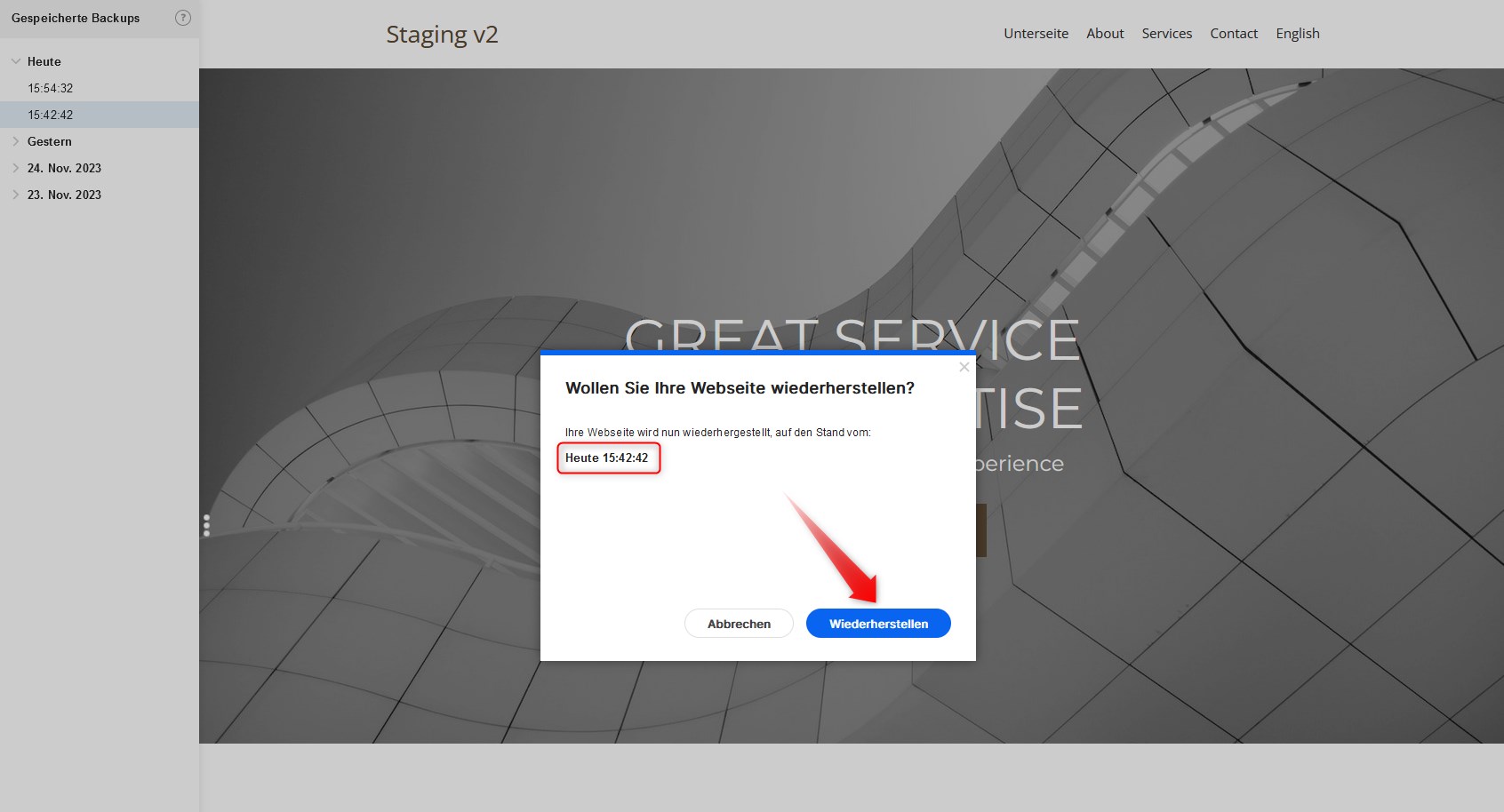
Task: Click the Staging v2 site title
Action: (442, 35)
